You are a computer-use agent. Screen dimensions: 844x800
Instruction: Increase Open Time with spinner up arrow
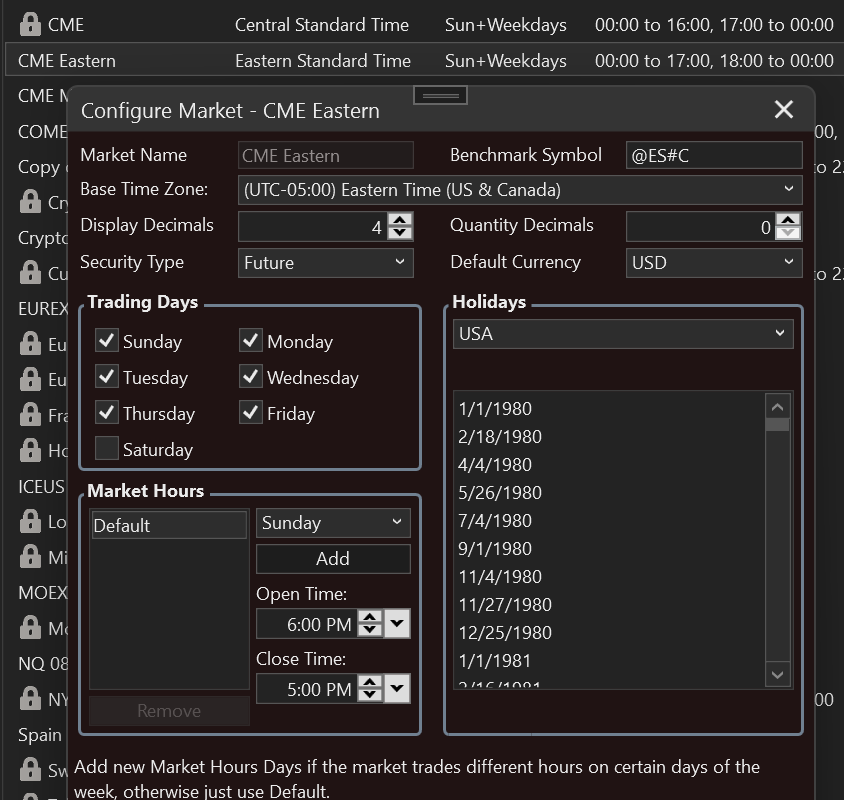(x=370, y=617)
